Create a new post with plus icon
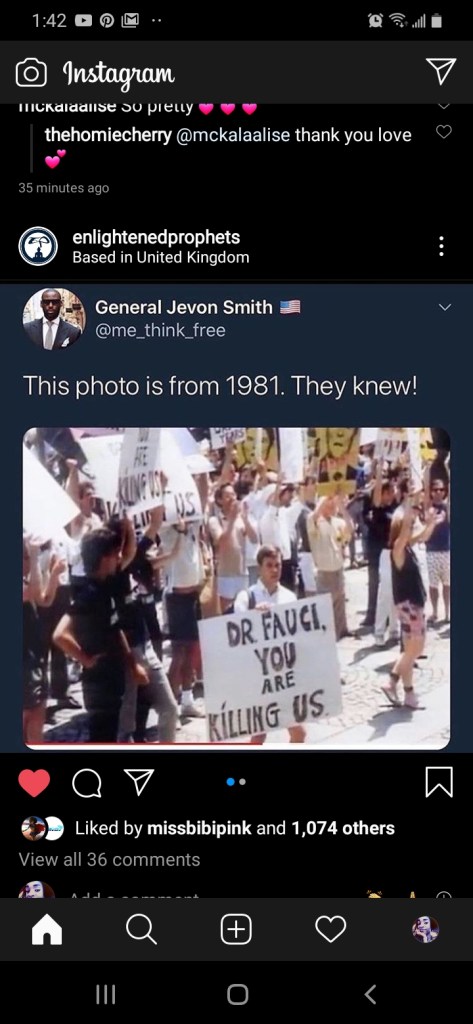 (236, 929)
